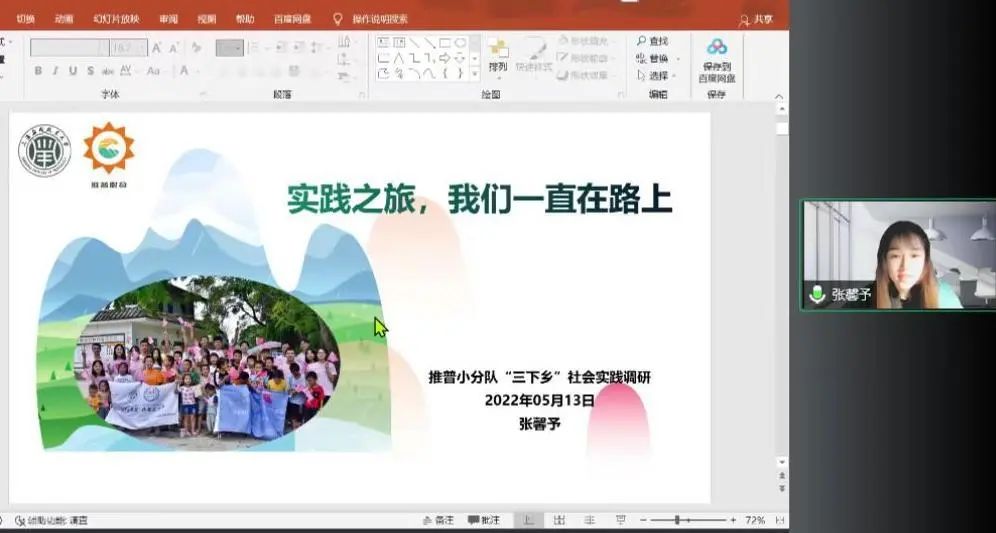Click the font name box
Image resolution: width=996 pixels, height=533 pixels.
click(69, 48)
